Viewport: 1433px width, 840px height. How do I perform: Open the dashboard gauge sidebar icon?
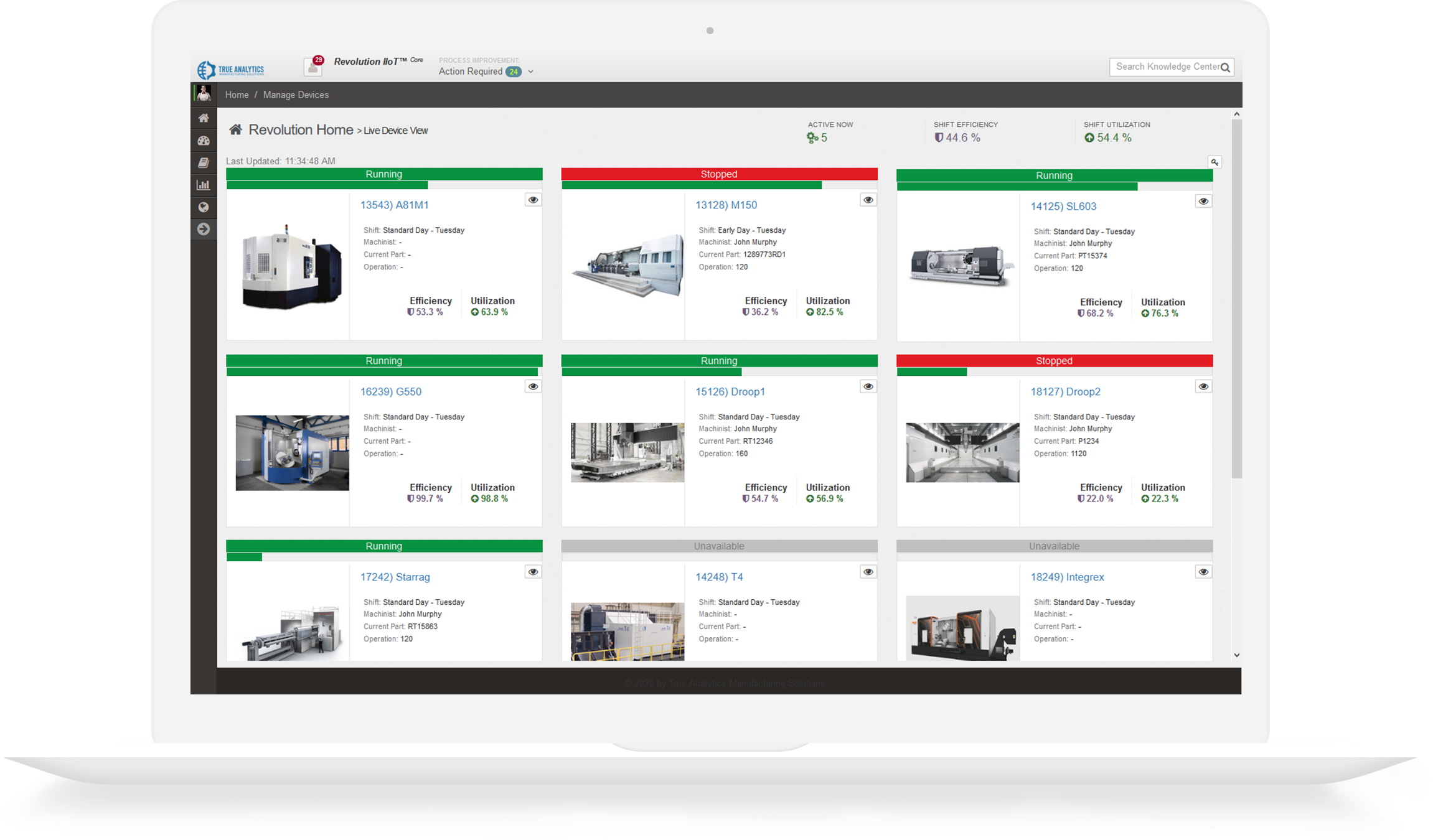coord(204,141)
